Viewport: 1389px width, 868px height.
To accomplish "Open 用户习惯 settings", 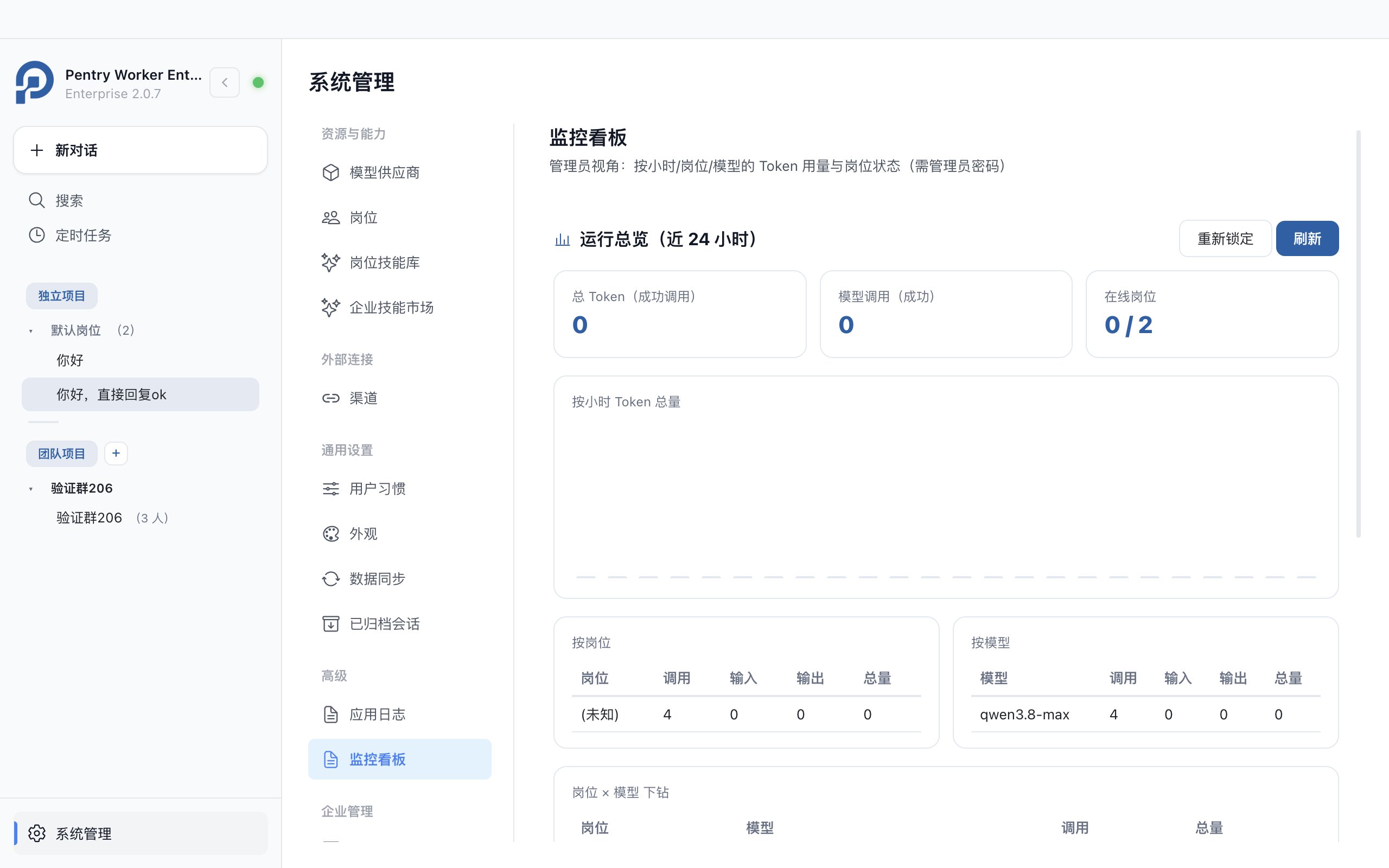I will point(399,489).
